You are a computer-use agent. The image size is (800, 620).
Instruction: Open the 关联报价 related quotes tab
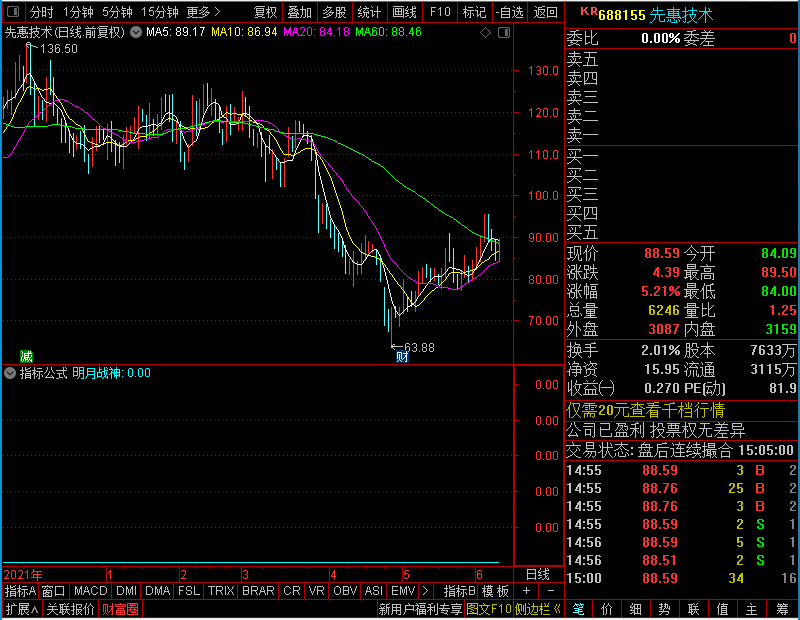[70, 609]
